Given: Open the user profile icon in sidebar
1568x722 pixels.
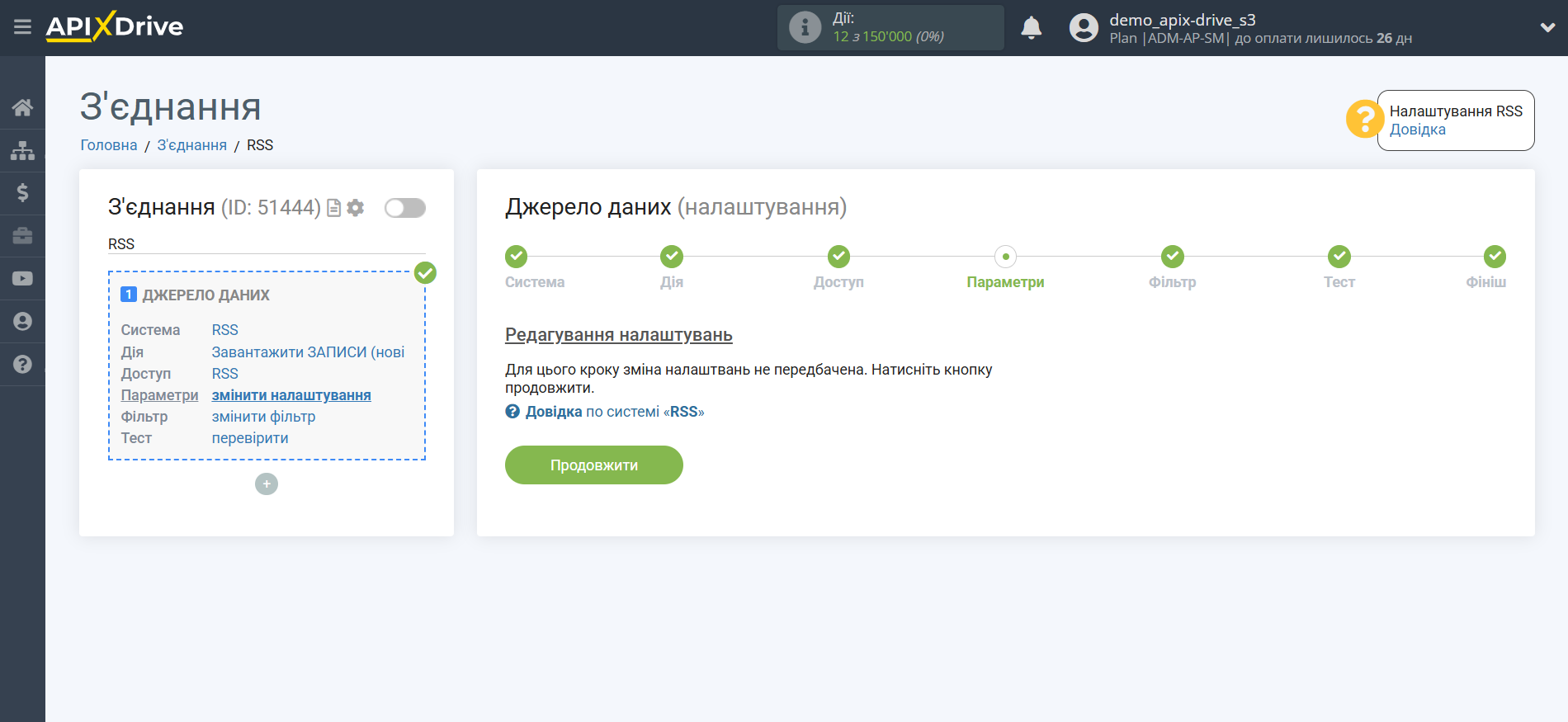Looking at the screenshot, I should click(x=22, y=322).
